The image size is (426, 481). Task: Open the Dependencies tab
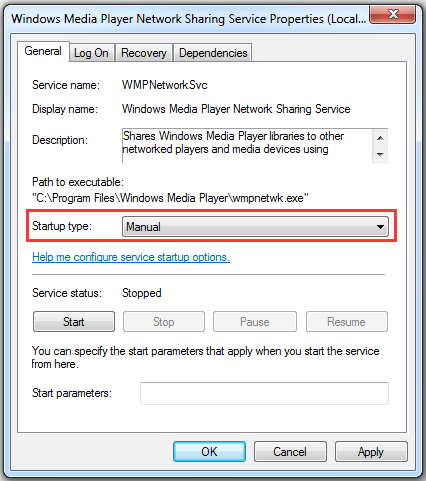[213, 53]
